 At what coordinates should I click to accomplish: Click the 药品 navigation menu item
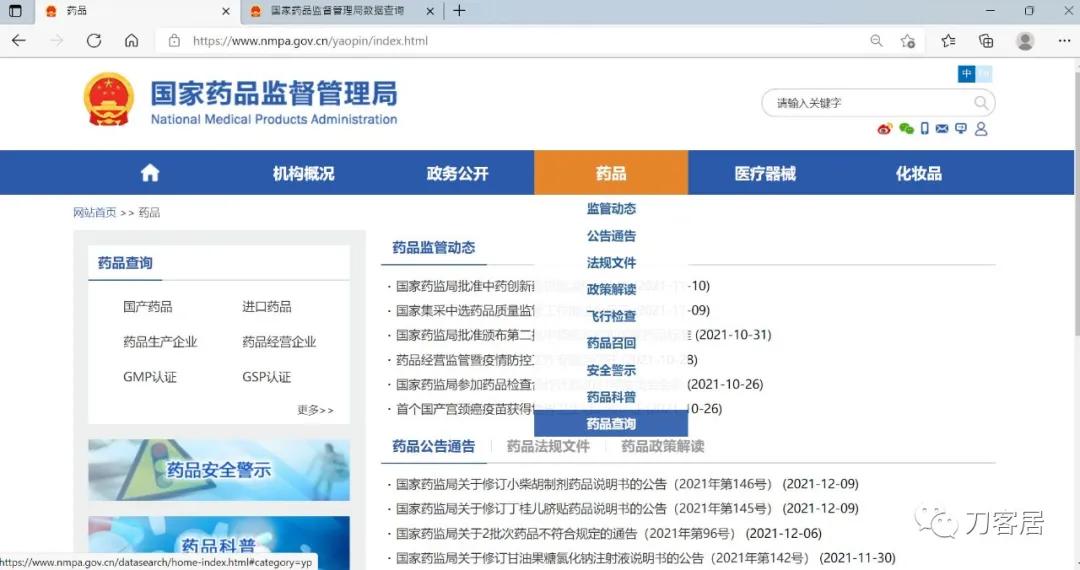[611, 173]
